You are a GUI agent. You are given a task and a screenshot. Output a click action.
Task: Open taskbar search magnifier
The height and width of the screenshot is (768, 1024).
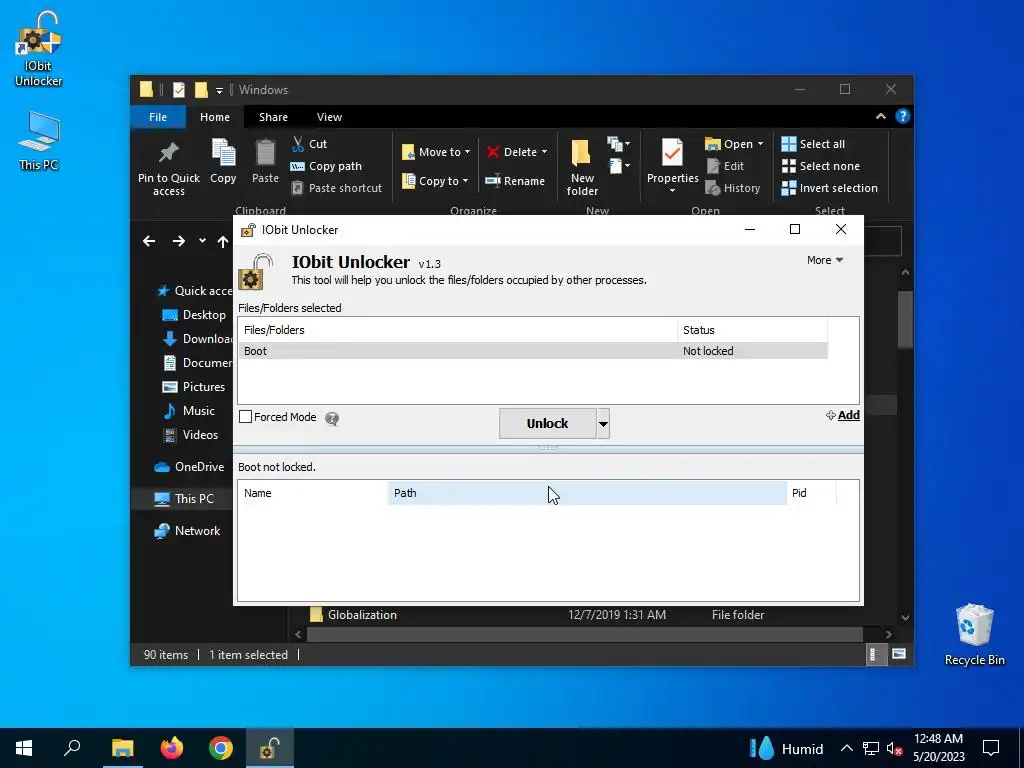coord(72,748)
